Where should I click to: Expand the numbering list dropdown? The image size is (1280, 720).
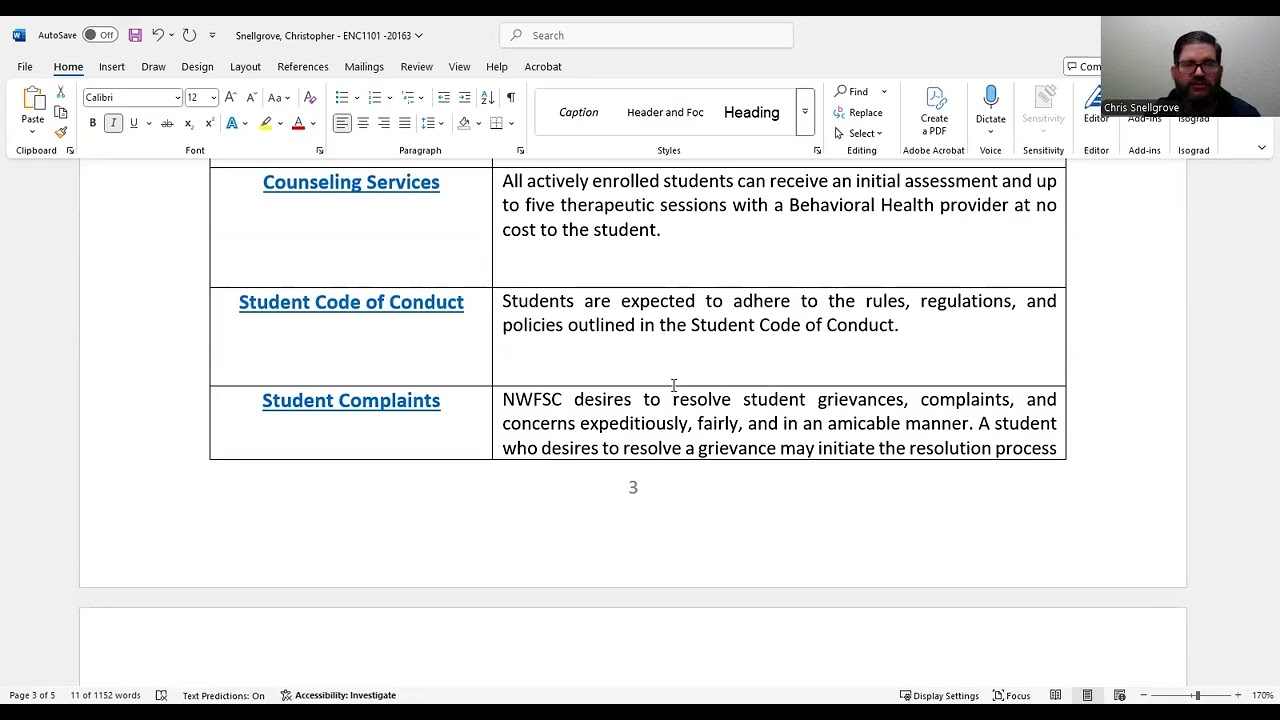[389, 98]
